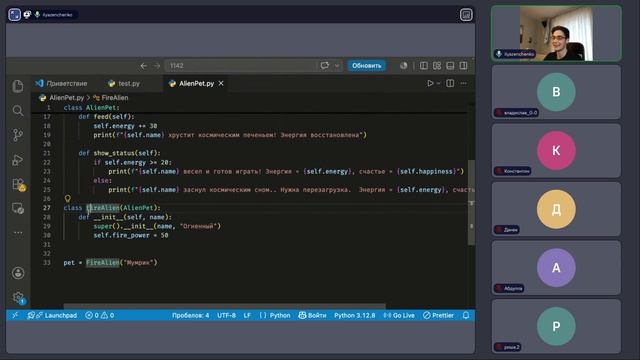This screenshot has width=640, height=360.
Task: Start Go Live server
Action: 399,316
